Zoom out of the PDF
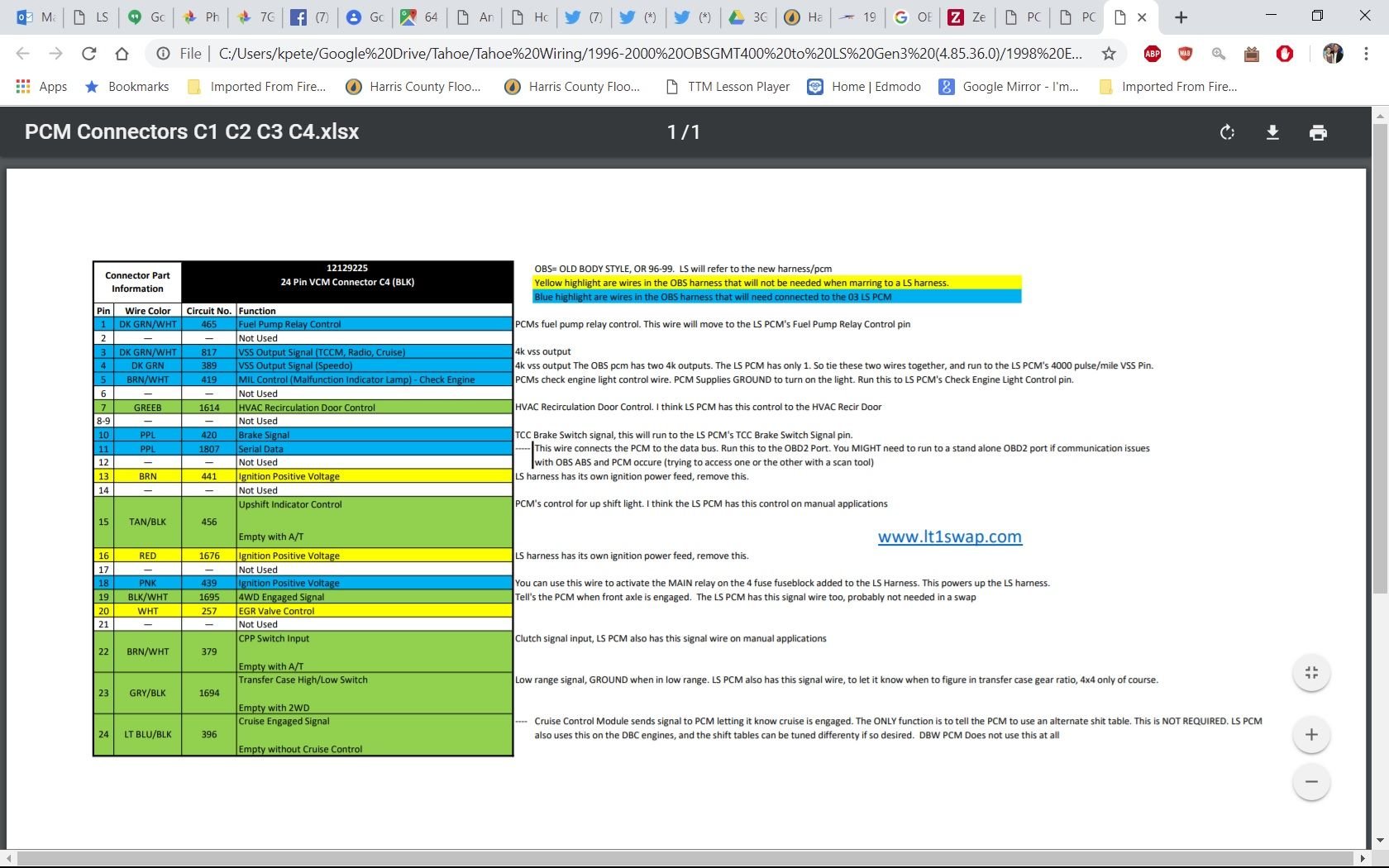Screen dimensions: 1389x868 click(x=1311, y=782)
